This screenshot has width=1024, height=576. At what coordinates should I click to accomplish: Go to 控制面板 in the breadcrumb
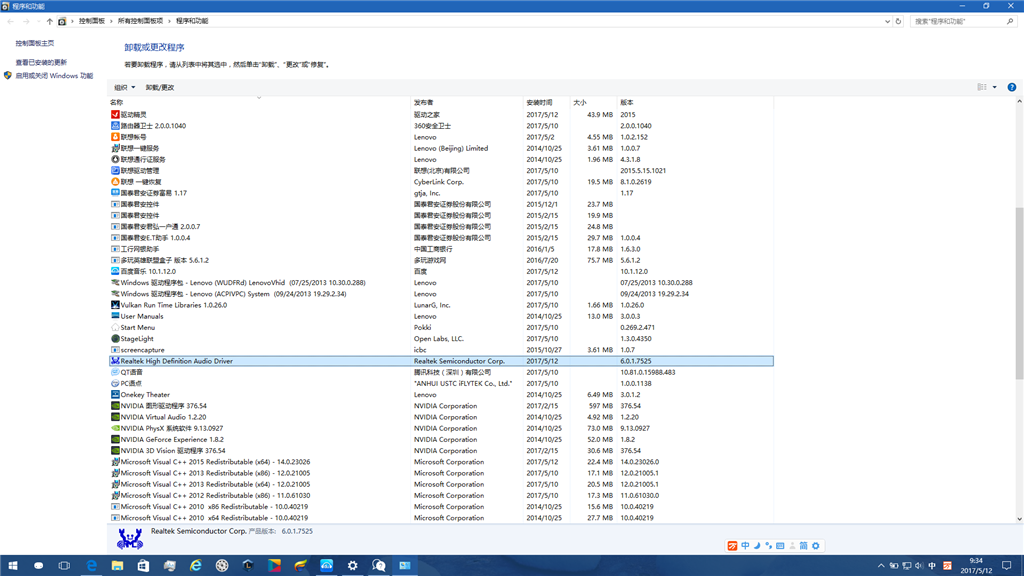[92, 21]
